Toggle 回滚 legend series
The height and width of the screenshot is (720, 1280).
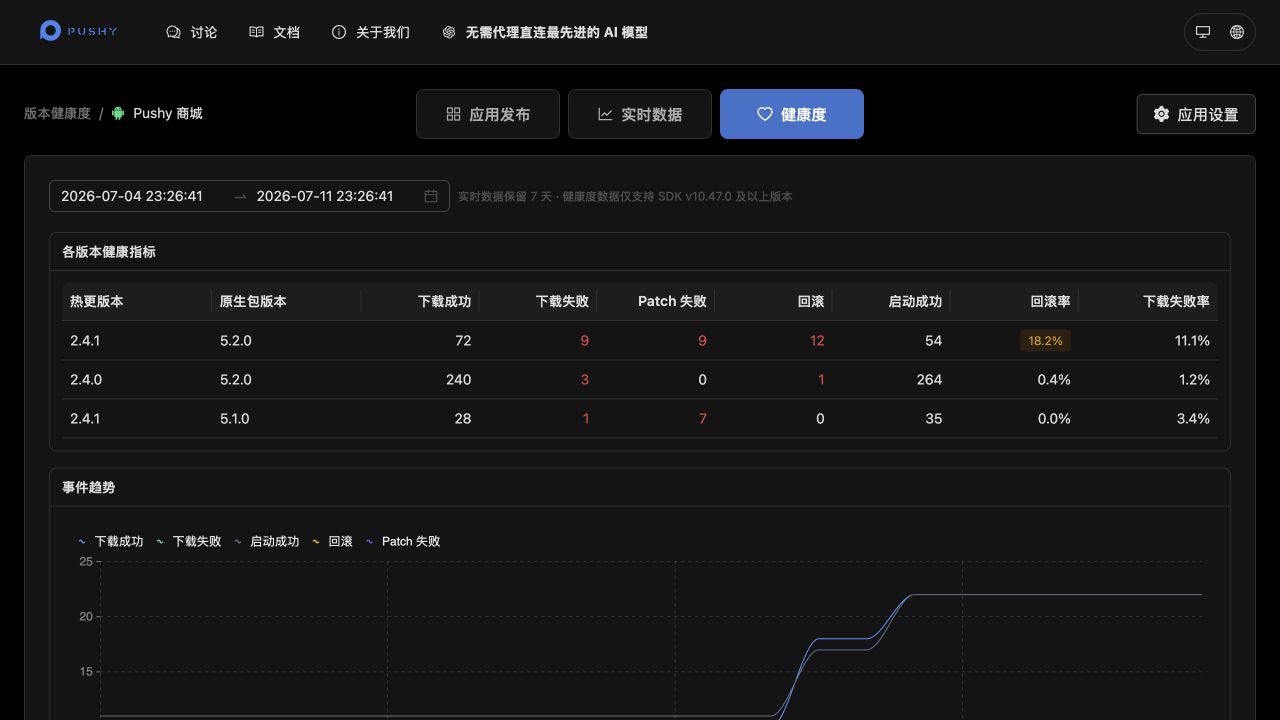pos(332,541)
